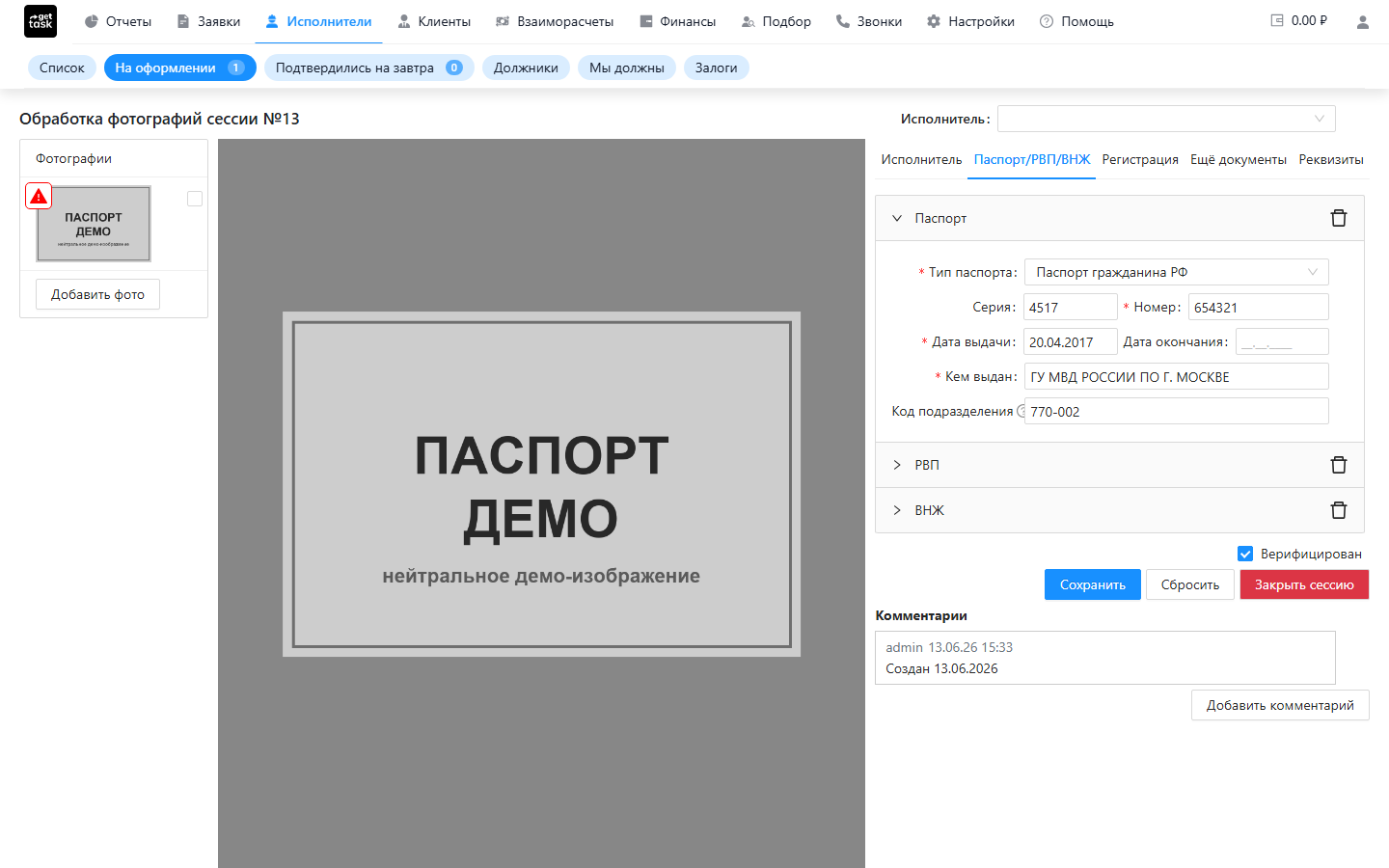Switch to the Список filter tab
This screenshot has height=868, width=1389.
(62, 68)
